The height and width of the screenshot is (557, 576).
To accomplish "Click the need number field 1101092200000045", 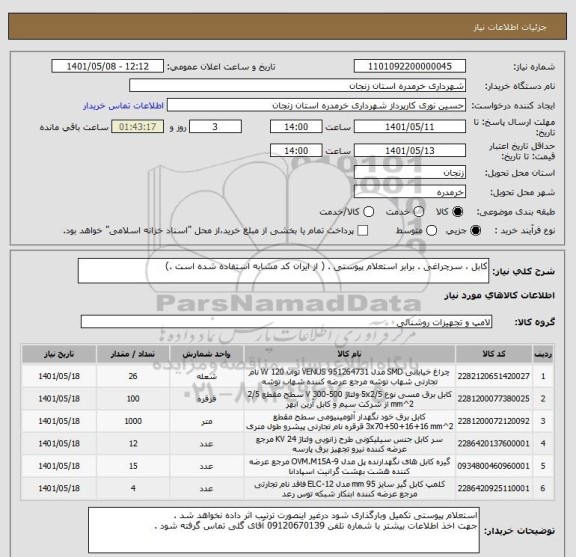I will tap(410, 67).
